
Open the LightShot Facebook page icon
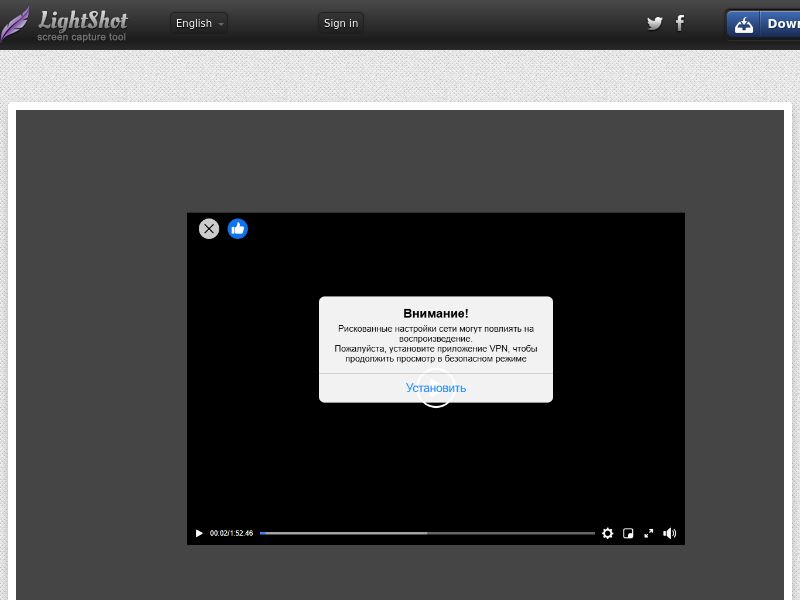[x=680, y=23]
